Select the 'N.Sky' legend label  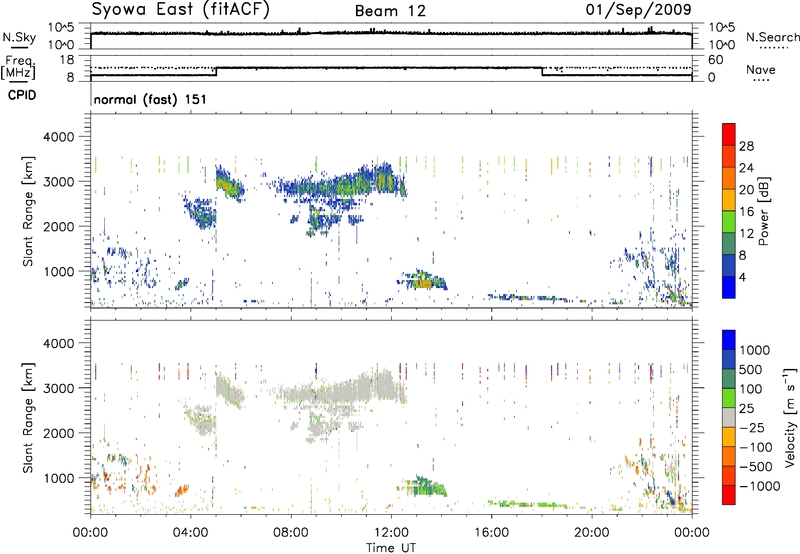[x=19, y=37]
